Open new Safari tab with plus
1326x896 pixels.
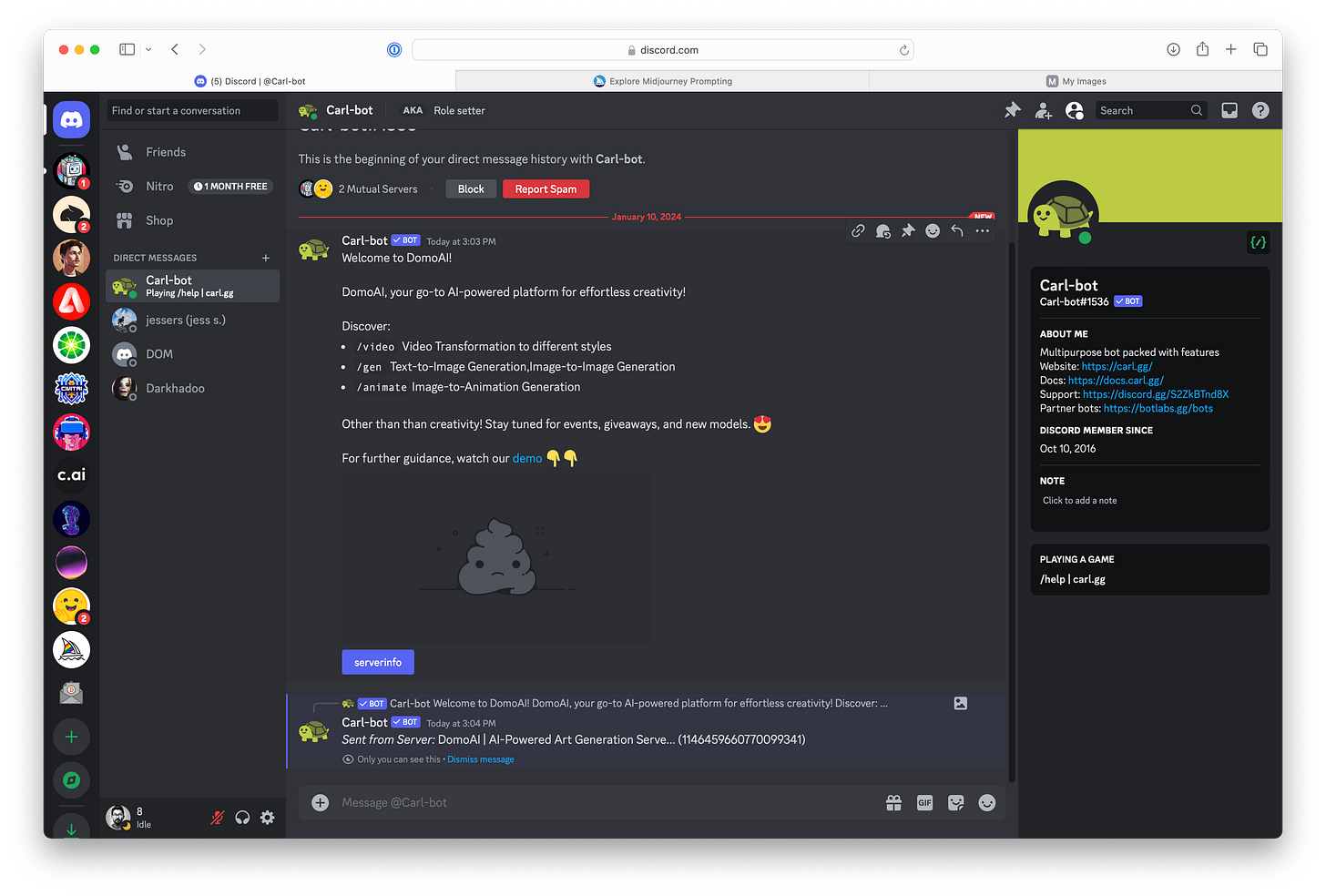coord(1230,49)
